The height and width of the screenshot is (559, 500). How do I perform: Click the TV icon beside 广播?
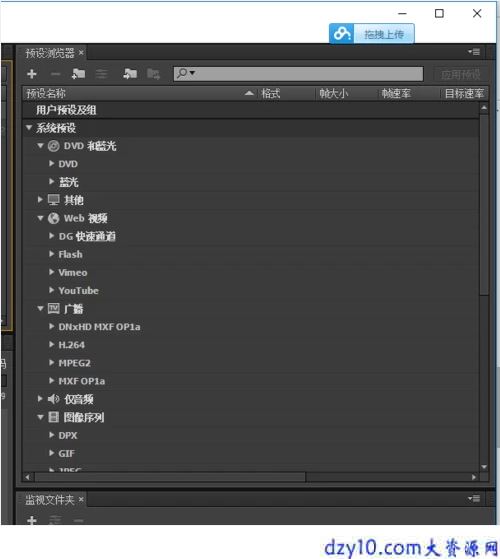(x=53, y=308)
